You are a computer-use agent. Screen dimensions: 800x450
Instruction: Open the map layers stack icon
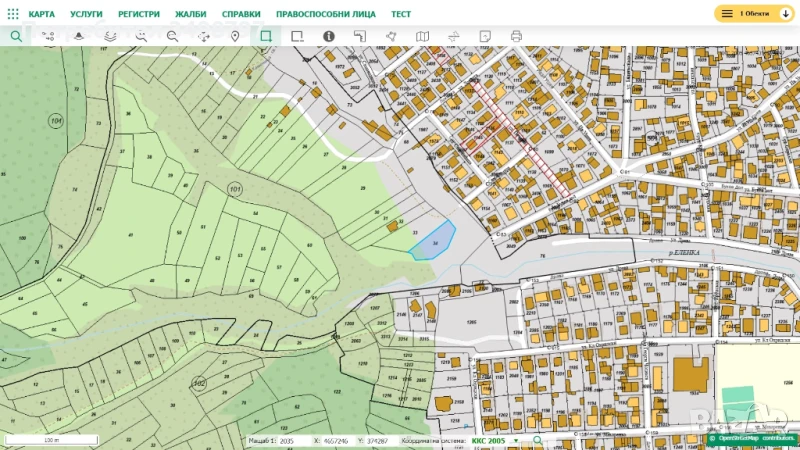pos(110,36)
